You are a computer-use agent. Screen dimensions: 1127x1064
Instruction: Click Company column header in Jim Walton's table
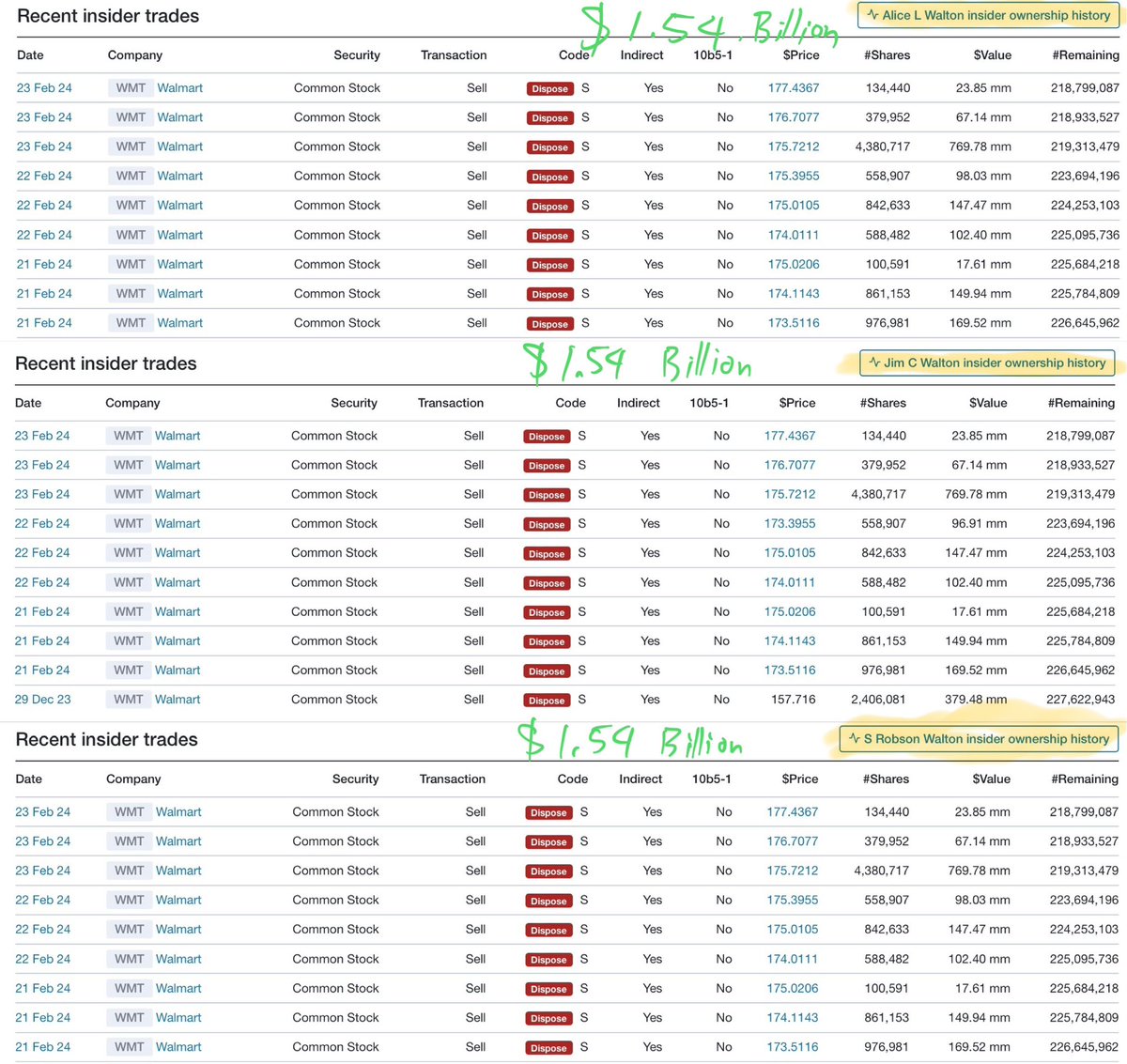point(132,403)
